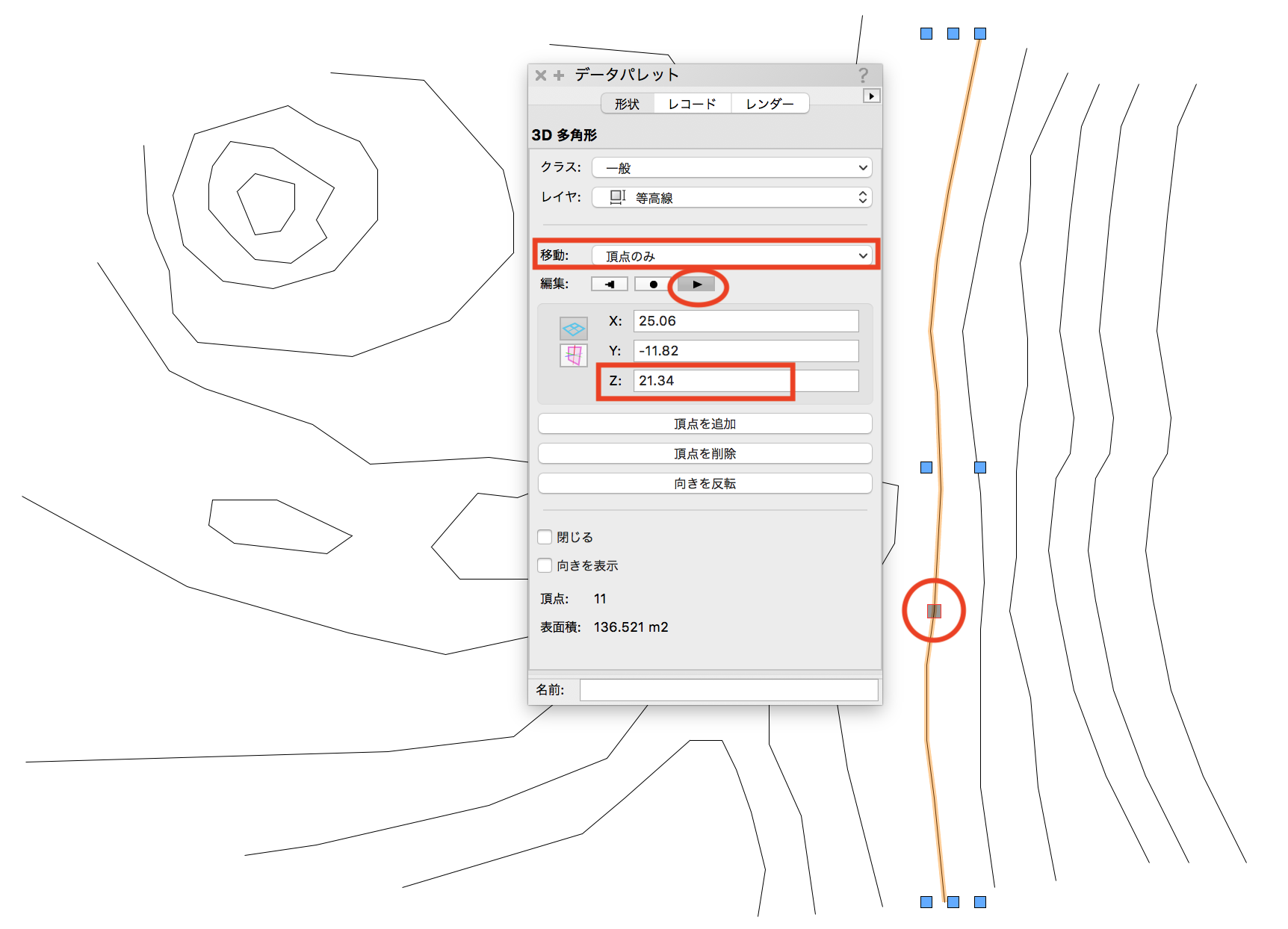The width and height of the screenshot is (1288, 929).
Task: Click the middle vertex dot button
Action: (653, 285)
